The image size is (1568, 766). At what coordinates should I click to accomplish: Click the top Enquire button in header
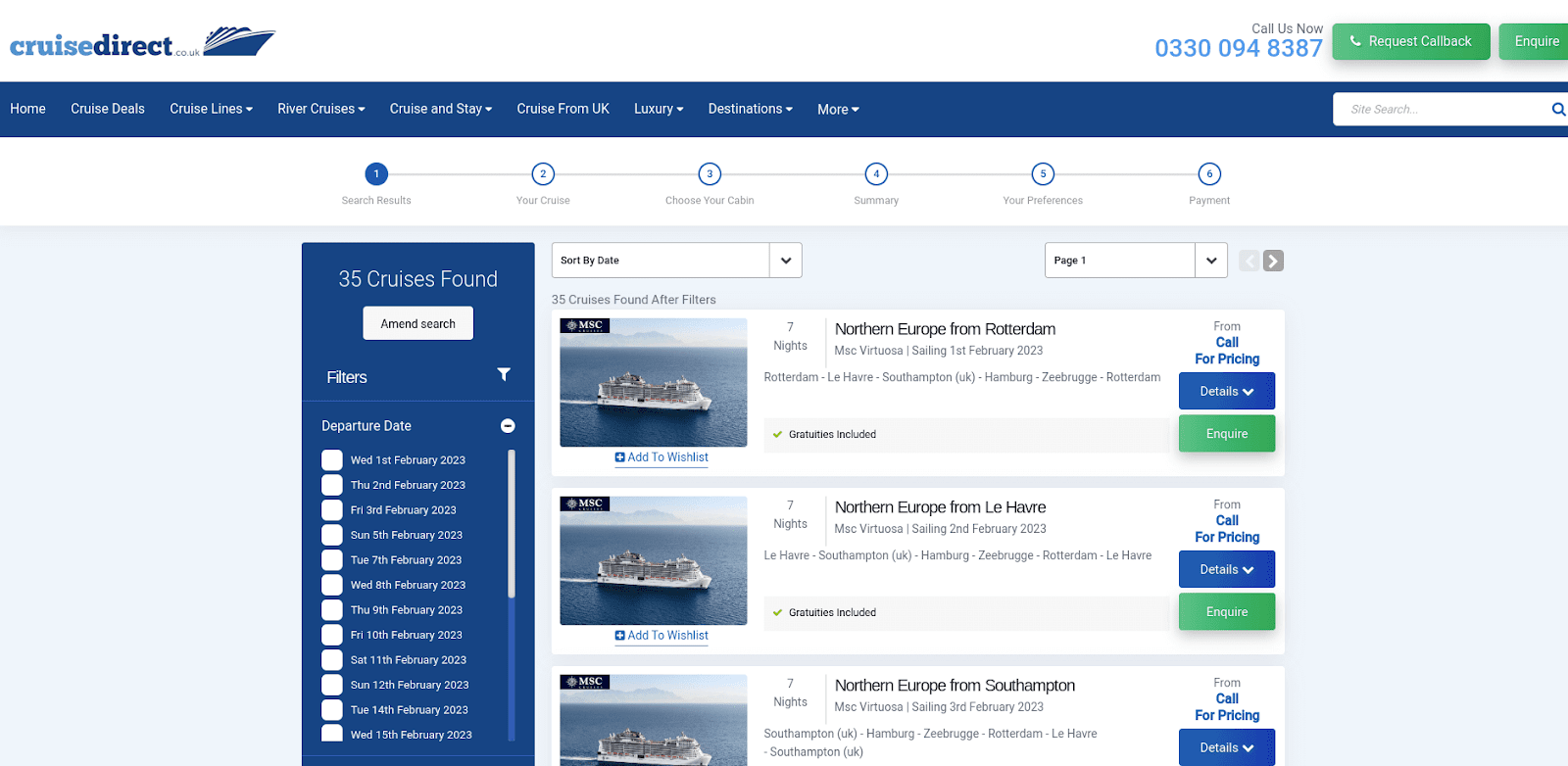(x=1535, y=41)
